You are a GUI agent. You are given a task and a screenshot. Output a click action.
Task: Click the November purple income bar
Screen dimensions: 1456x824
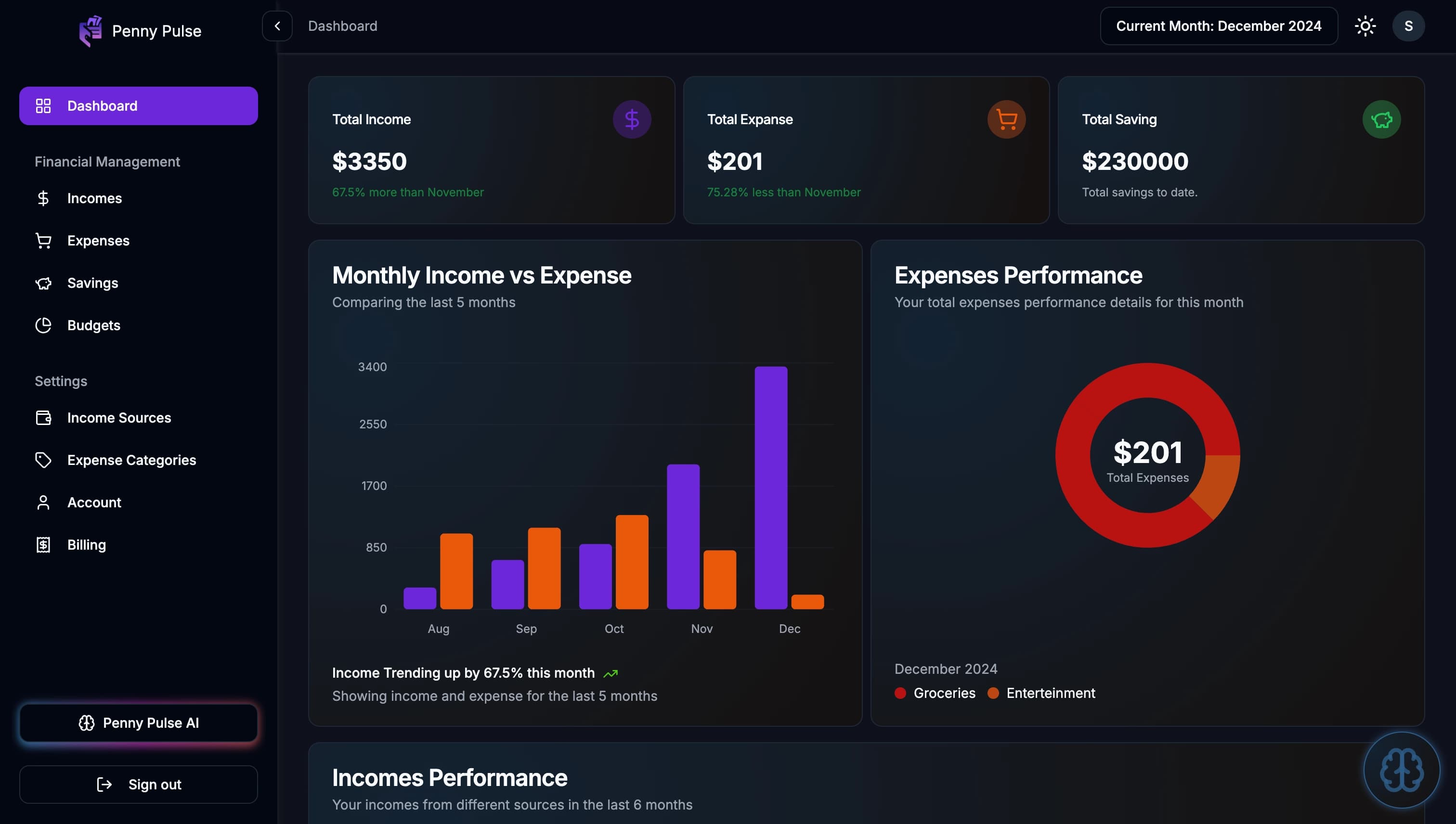point(683,537)
